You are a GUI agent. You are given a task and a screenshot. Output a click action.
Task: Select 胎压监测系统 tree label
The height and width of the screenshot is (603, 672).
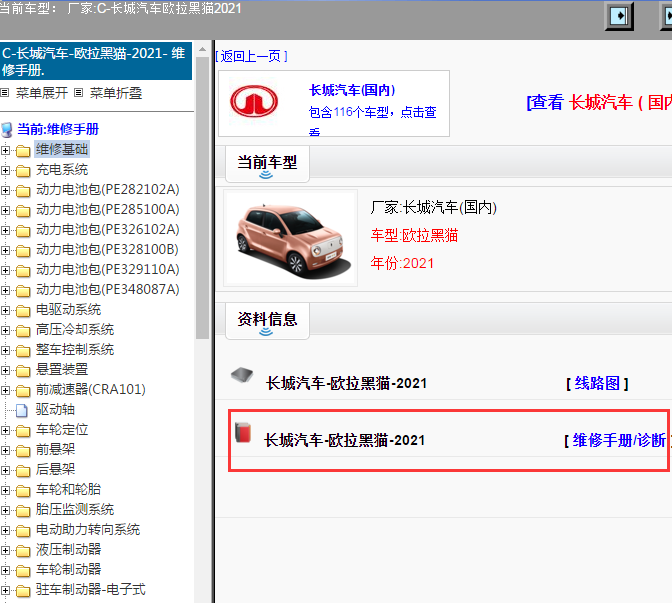click(75, 509)
